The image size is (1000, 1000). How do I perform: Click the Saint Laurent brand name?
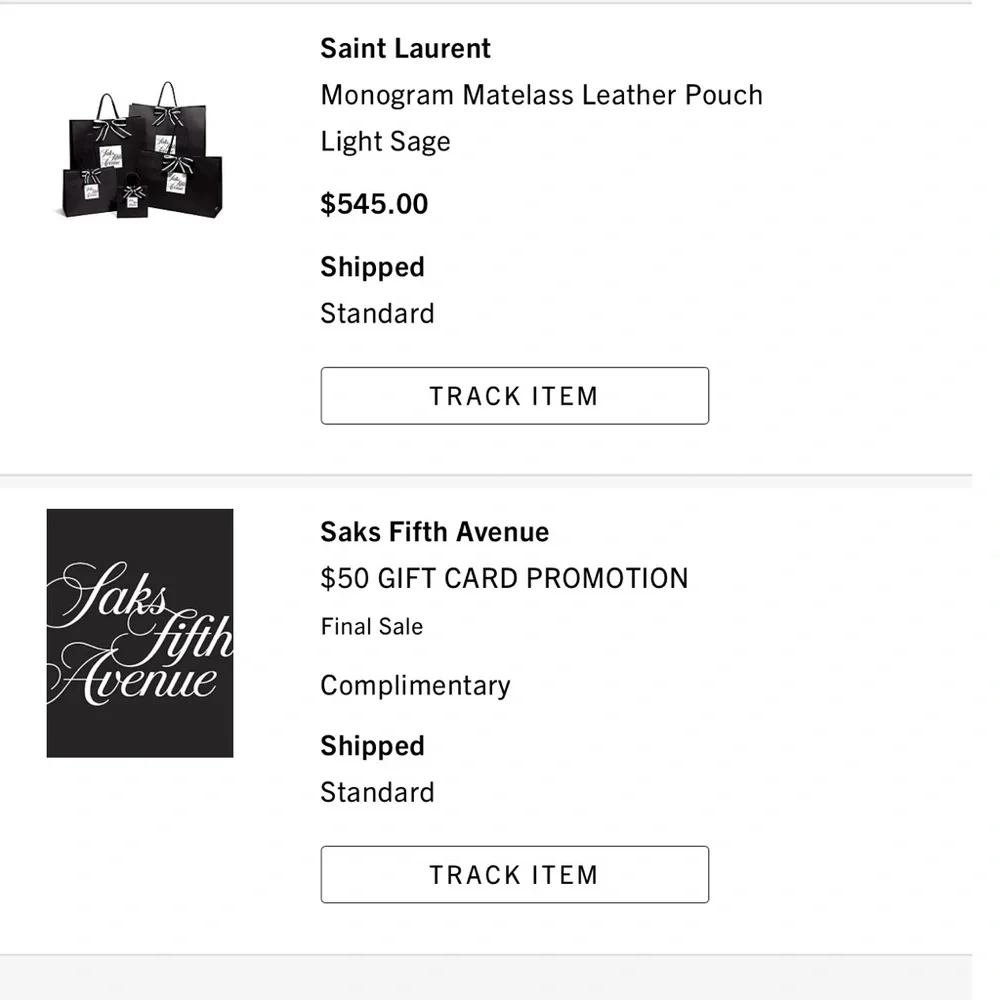(405, 49)
